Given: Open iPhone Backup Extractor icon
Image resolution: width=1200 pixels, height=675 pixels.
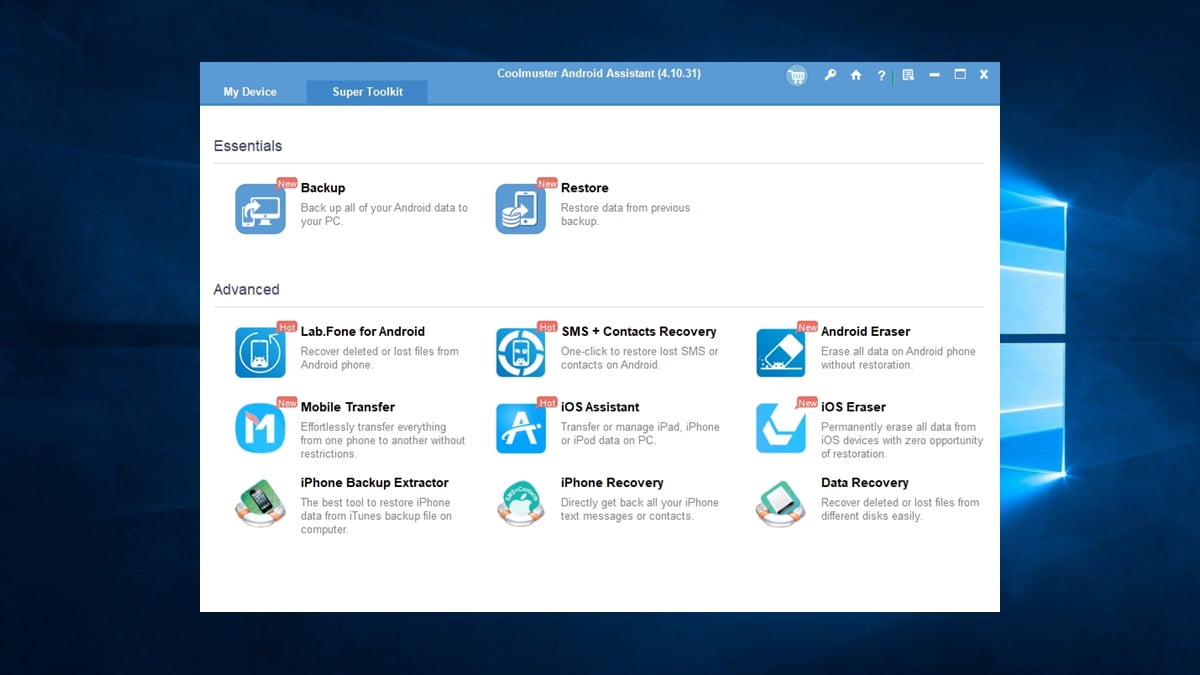Looking at the screenshot, I should 260,504.
